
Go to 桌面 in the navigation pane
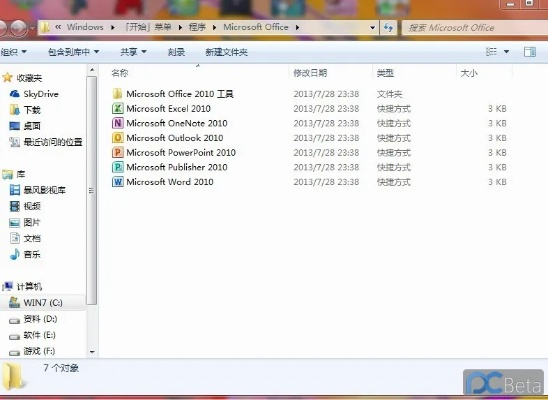[25, 126]
